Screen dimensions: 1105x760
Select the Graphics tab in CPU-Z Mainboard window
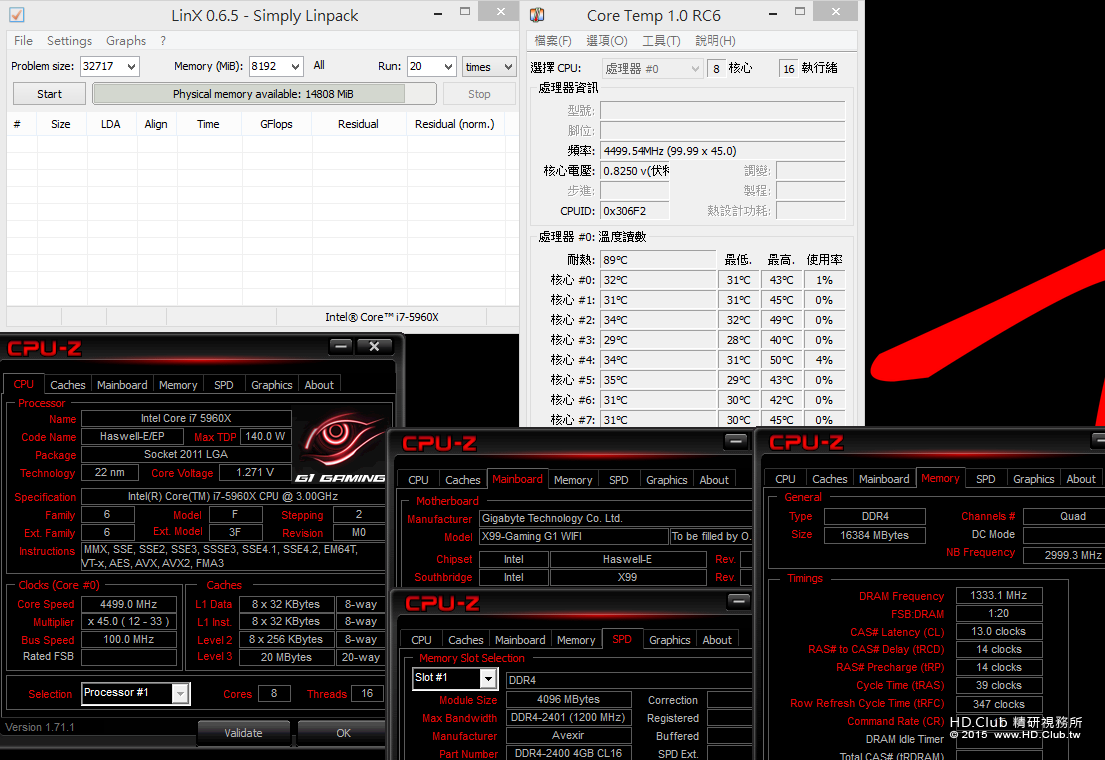[x=666, y=480]
